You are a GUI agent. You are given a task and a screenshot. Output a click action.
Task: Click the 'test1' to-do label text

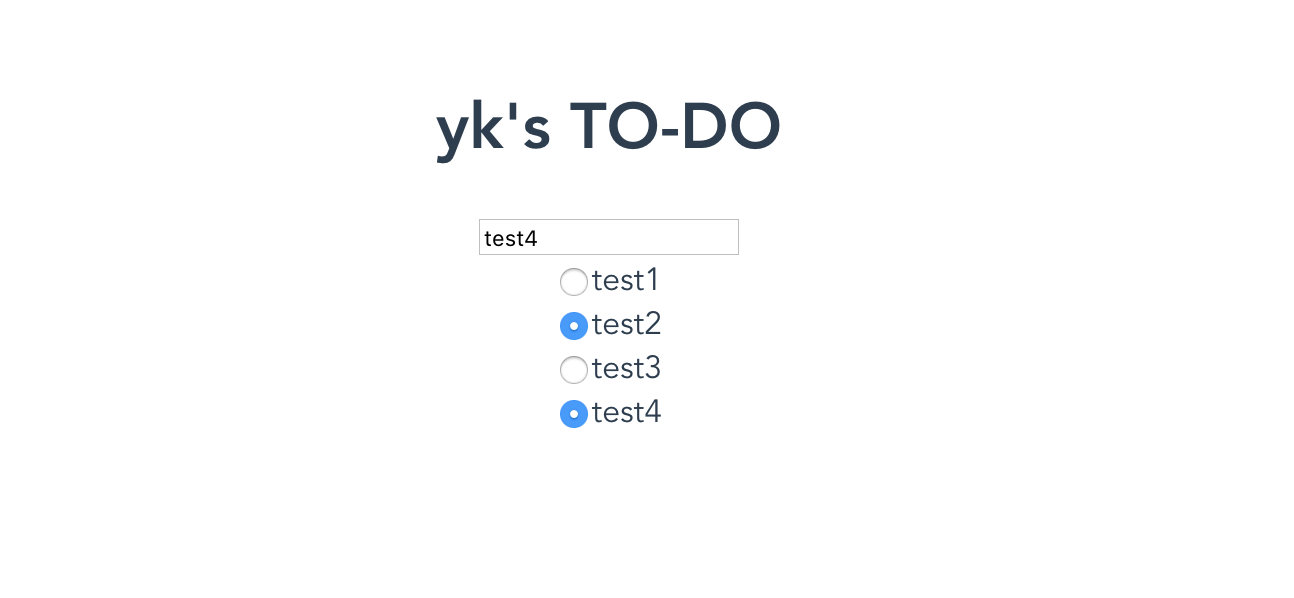click(625, 281)
